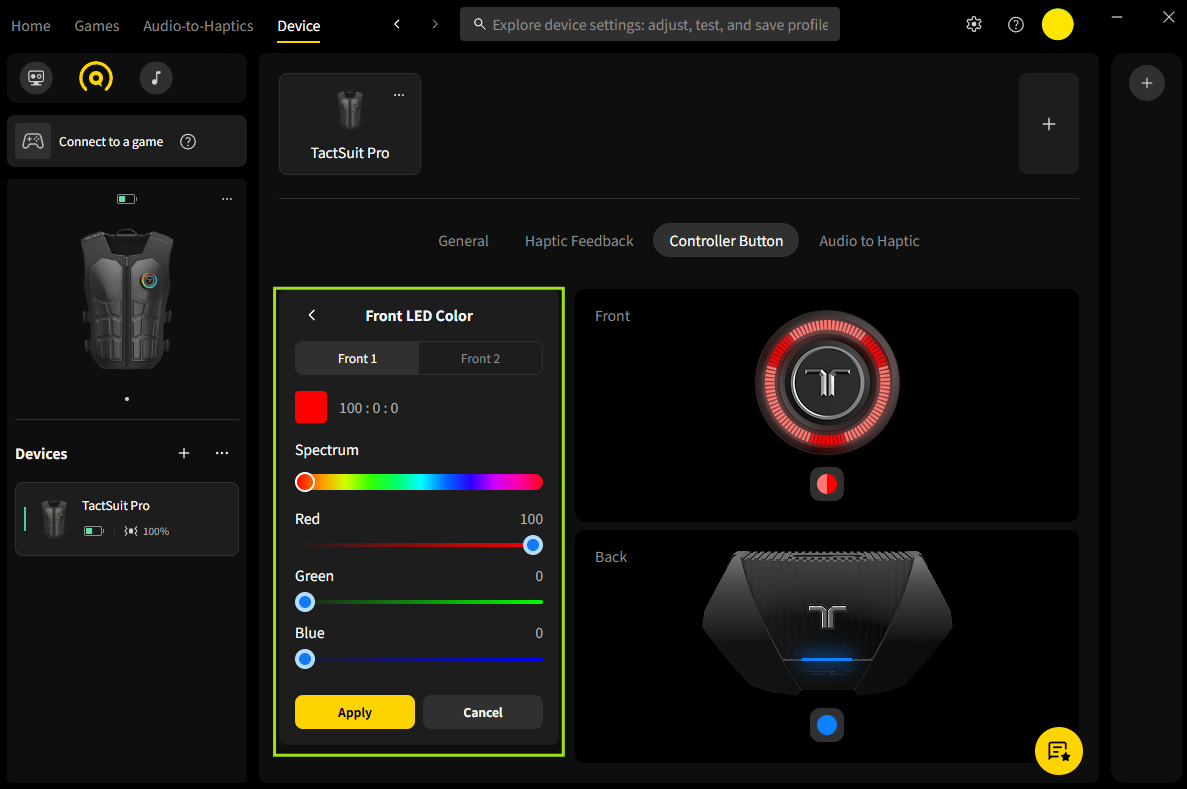1187x789 pixels.
Task: Add a device using Devices plus icon
Action: pyautogui.click(x=184, y=453)
